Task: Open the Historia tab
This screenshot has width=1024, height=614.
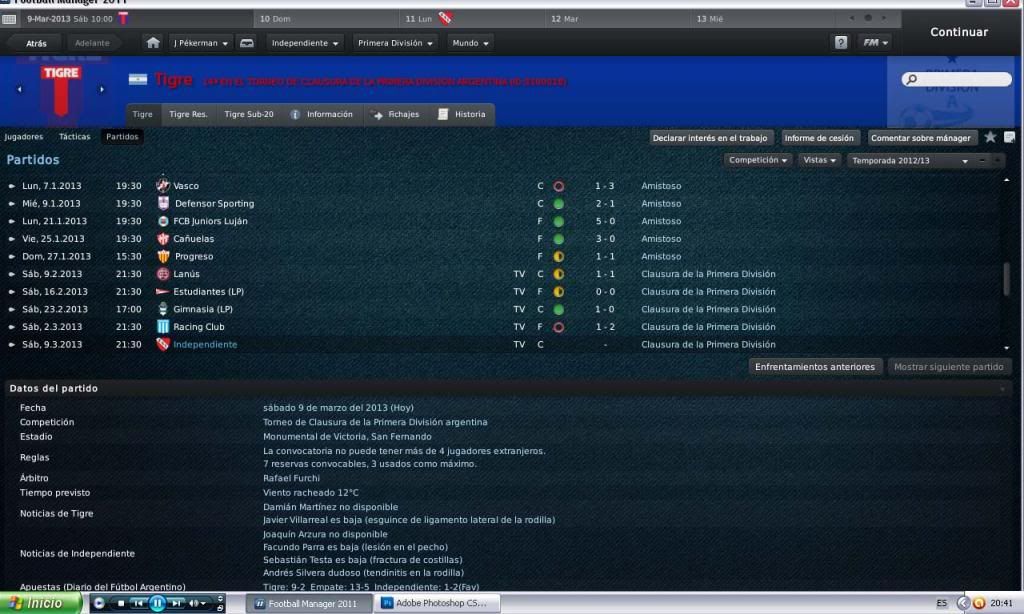Action: [x=462, y=114]
